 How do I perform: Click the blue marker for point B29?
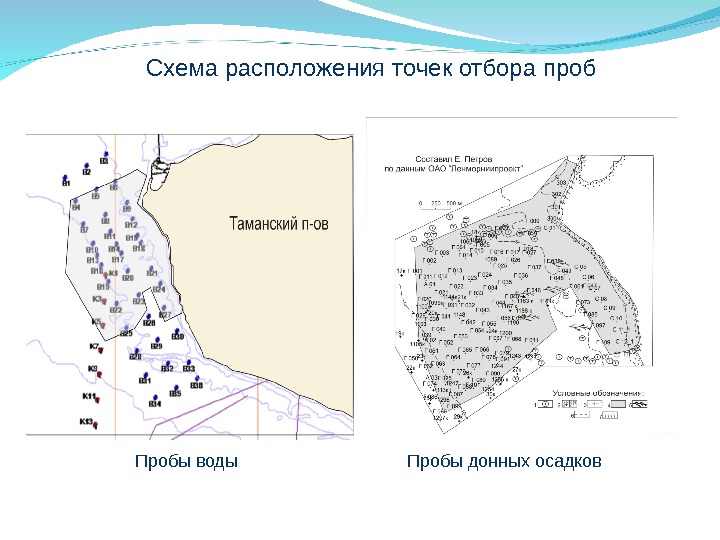tap(157, 340)
